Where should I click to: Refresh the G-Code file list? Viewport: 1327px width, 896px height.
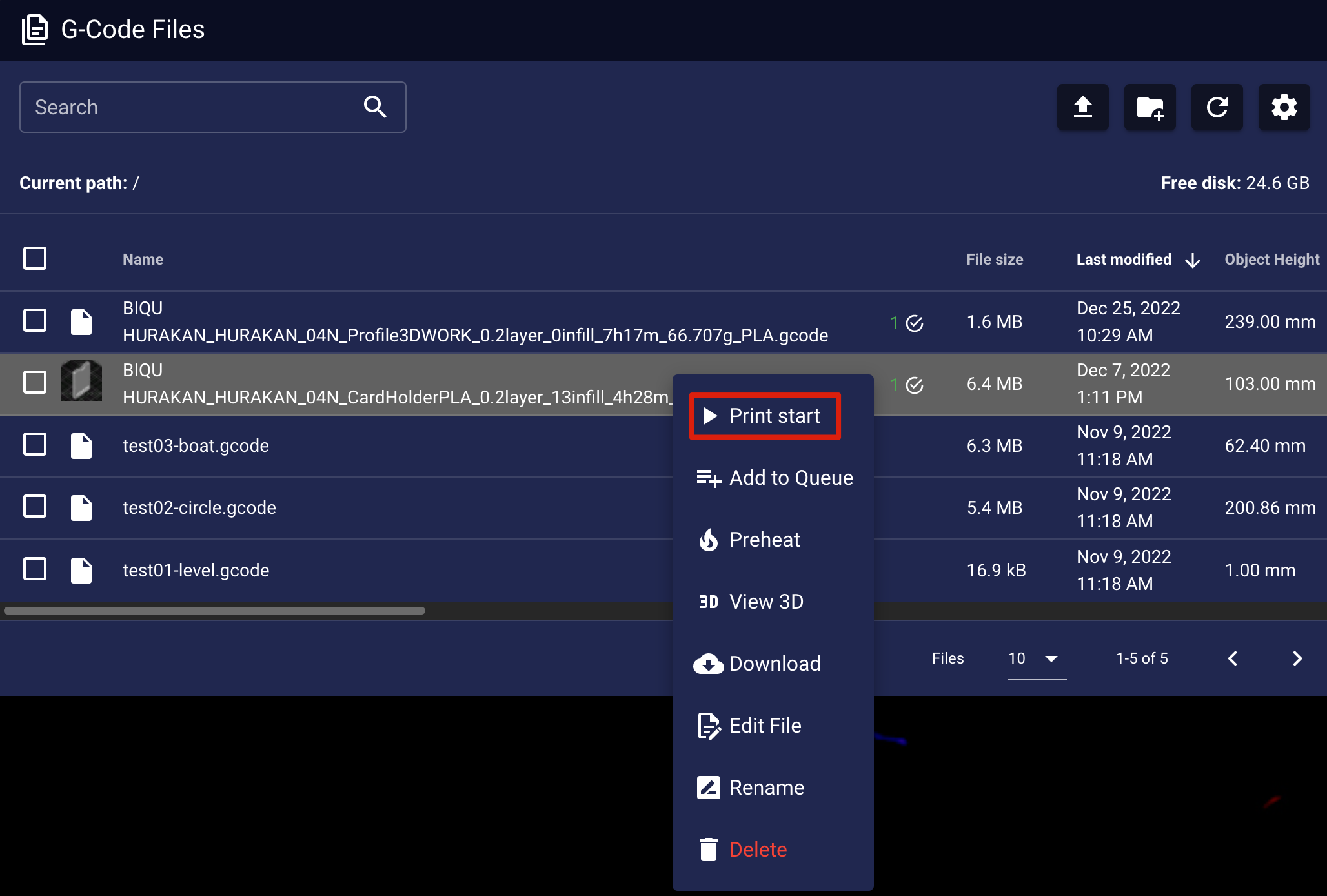tap(1217, 107)
